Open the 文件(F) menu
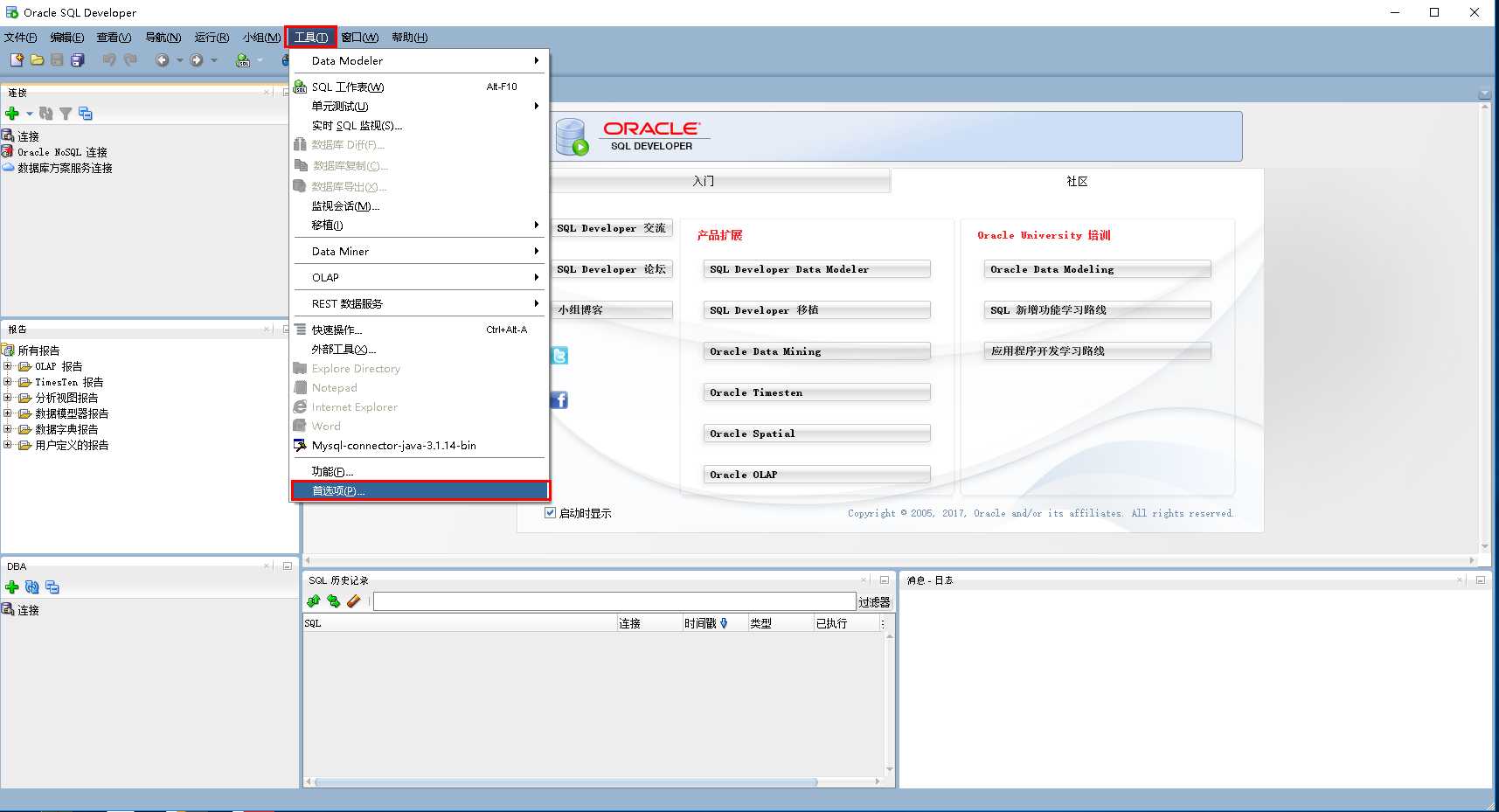The height and width of the screenshot is (812, 1499). tap(21, 37)
